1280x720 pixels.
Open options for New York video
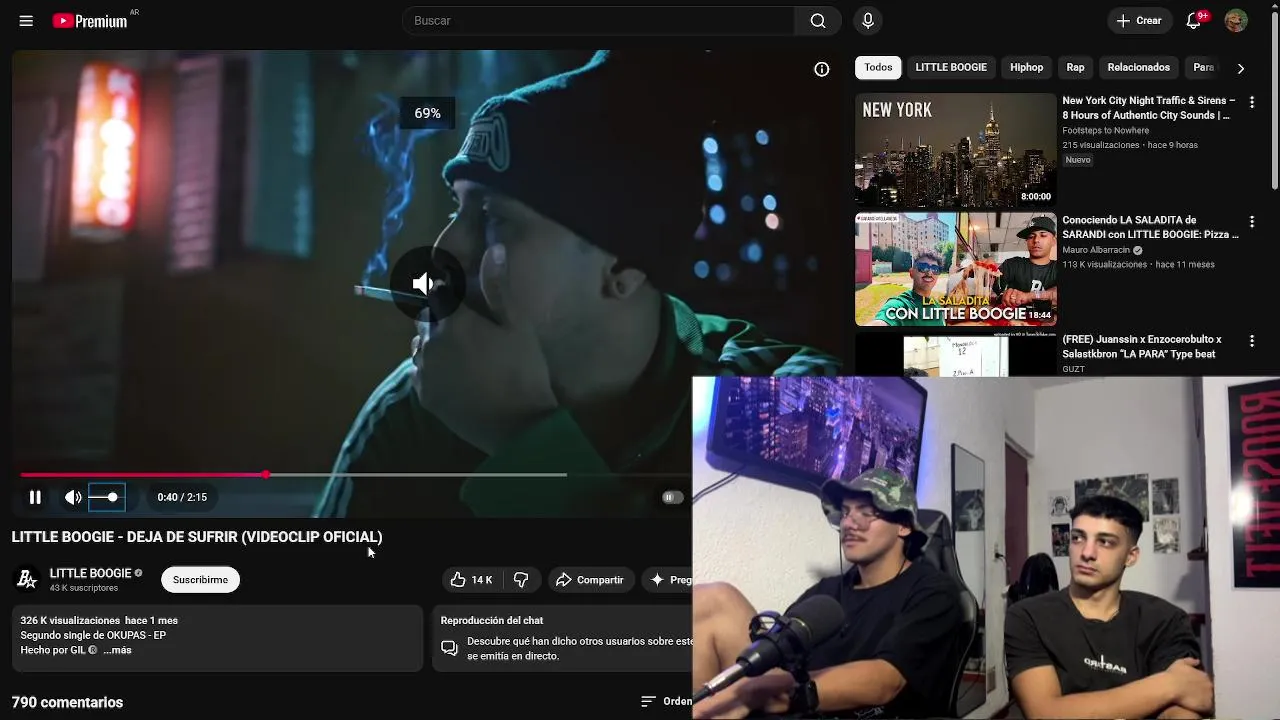[x=1251, y=102]
